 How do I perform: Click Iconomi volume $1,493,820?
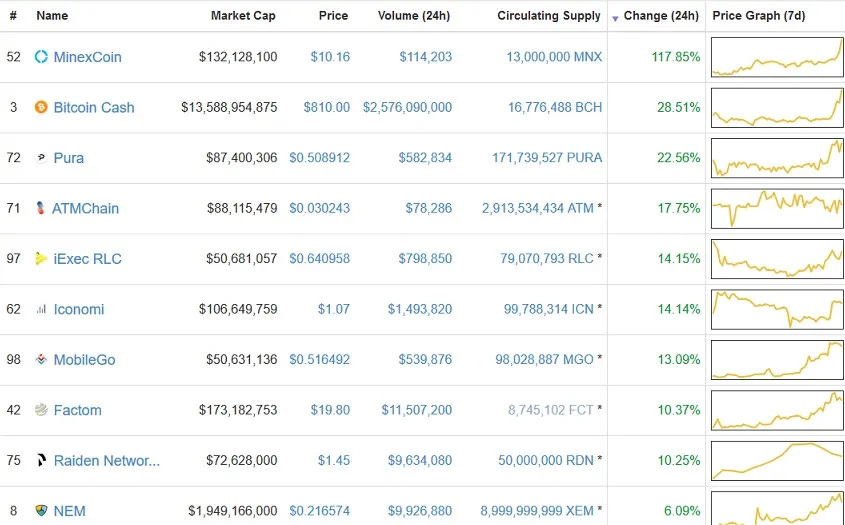tap(420, 309)
